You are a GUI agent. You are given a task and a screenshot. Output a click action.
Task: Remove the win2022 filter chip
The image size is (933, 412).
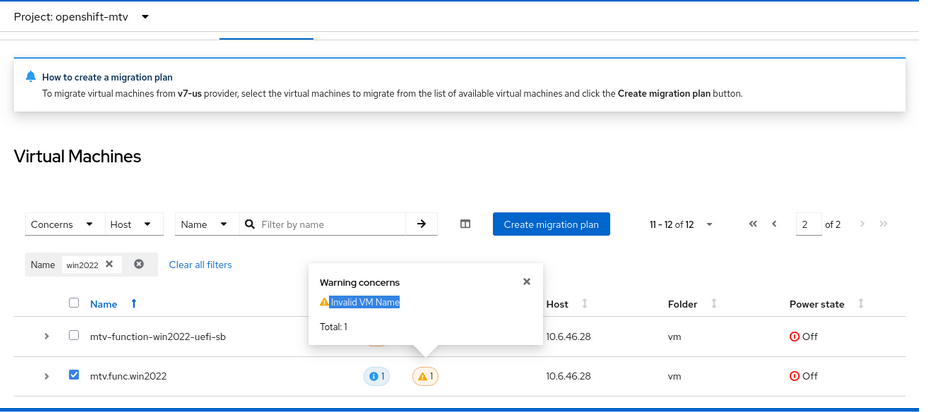[x=109, y=264]
